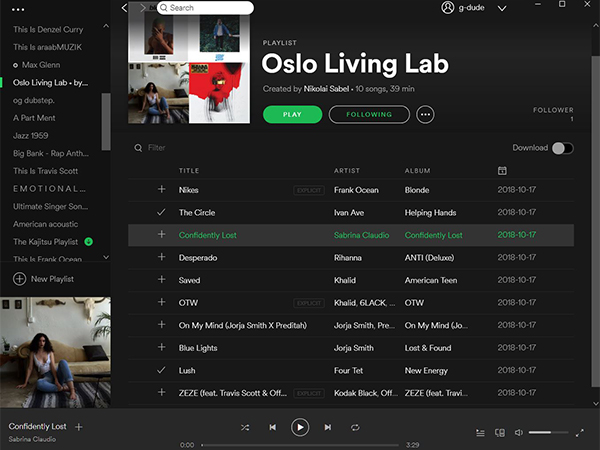Click the g-dude user profile icon
This screenshot has height=450, width=600.
click(x=447, y=7)
